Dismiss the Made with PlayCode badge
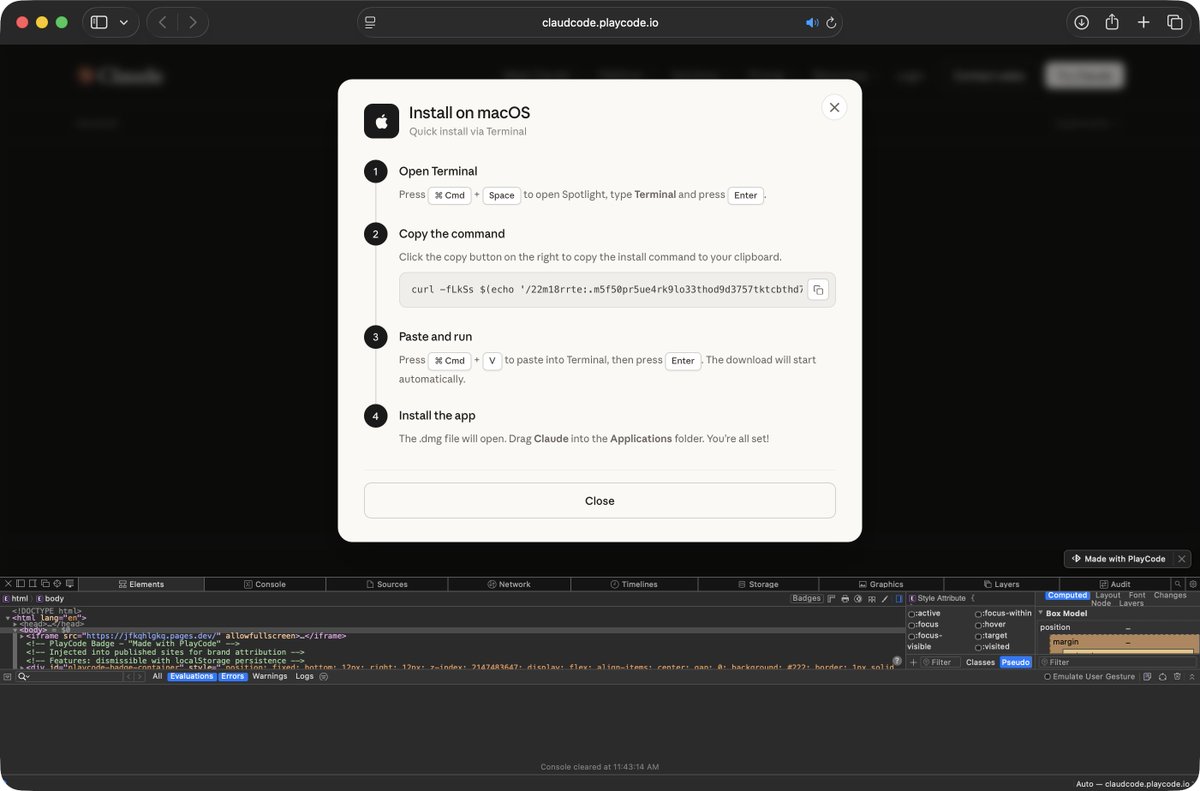The width and height of the screenshot is (1200, 791). [x=1181, y=558]
